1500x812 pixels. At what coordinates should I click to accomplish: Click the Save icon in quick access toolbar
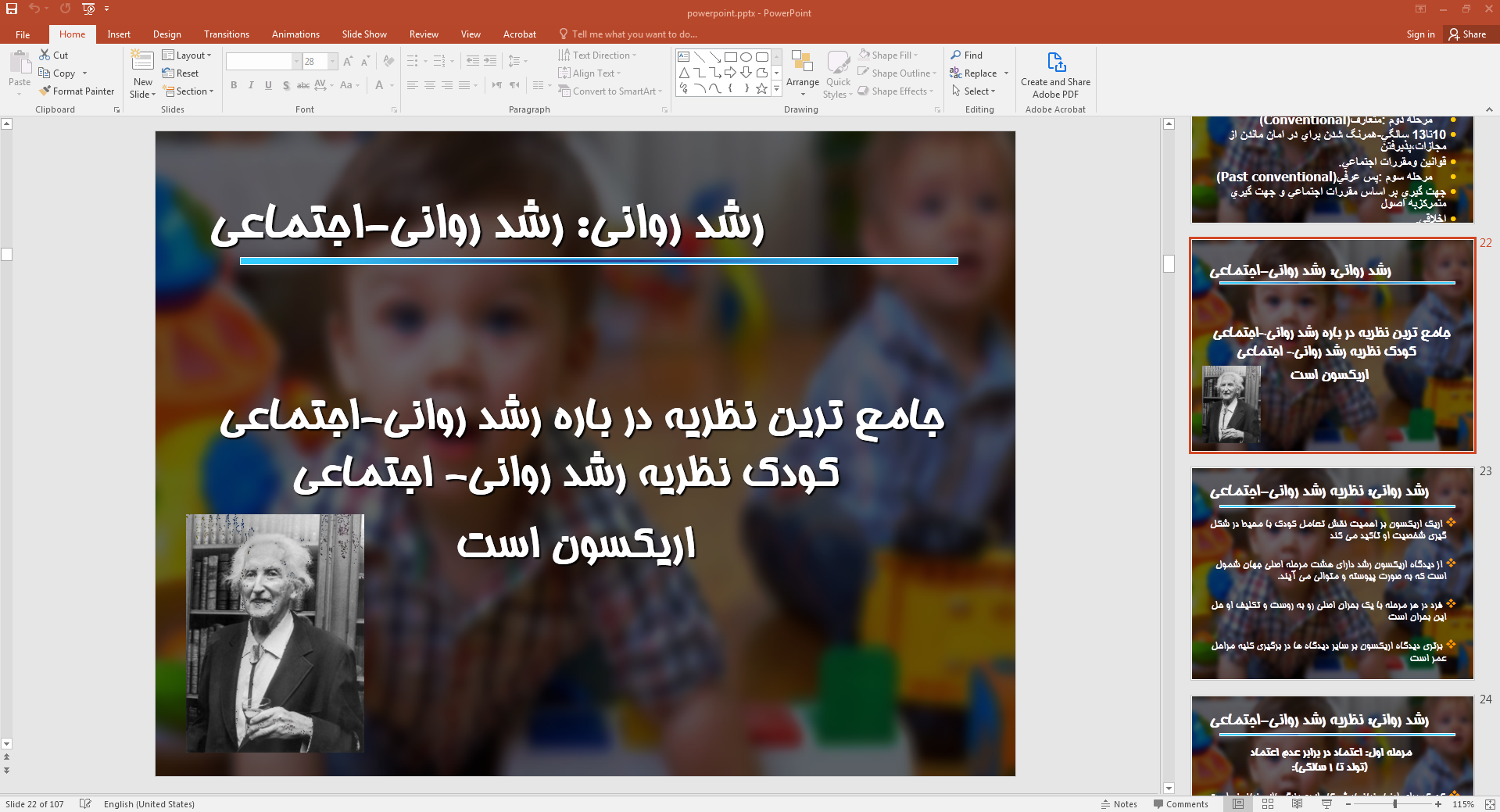click(12, 9)
